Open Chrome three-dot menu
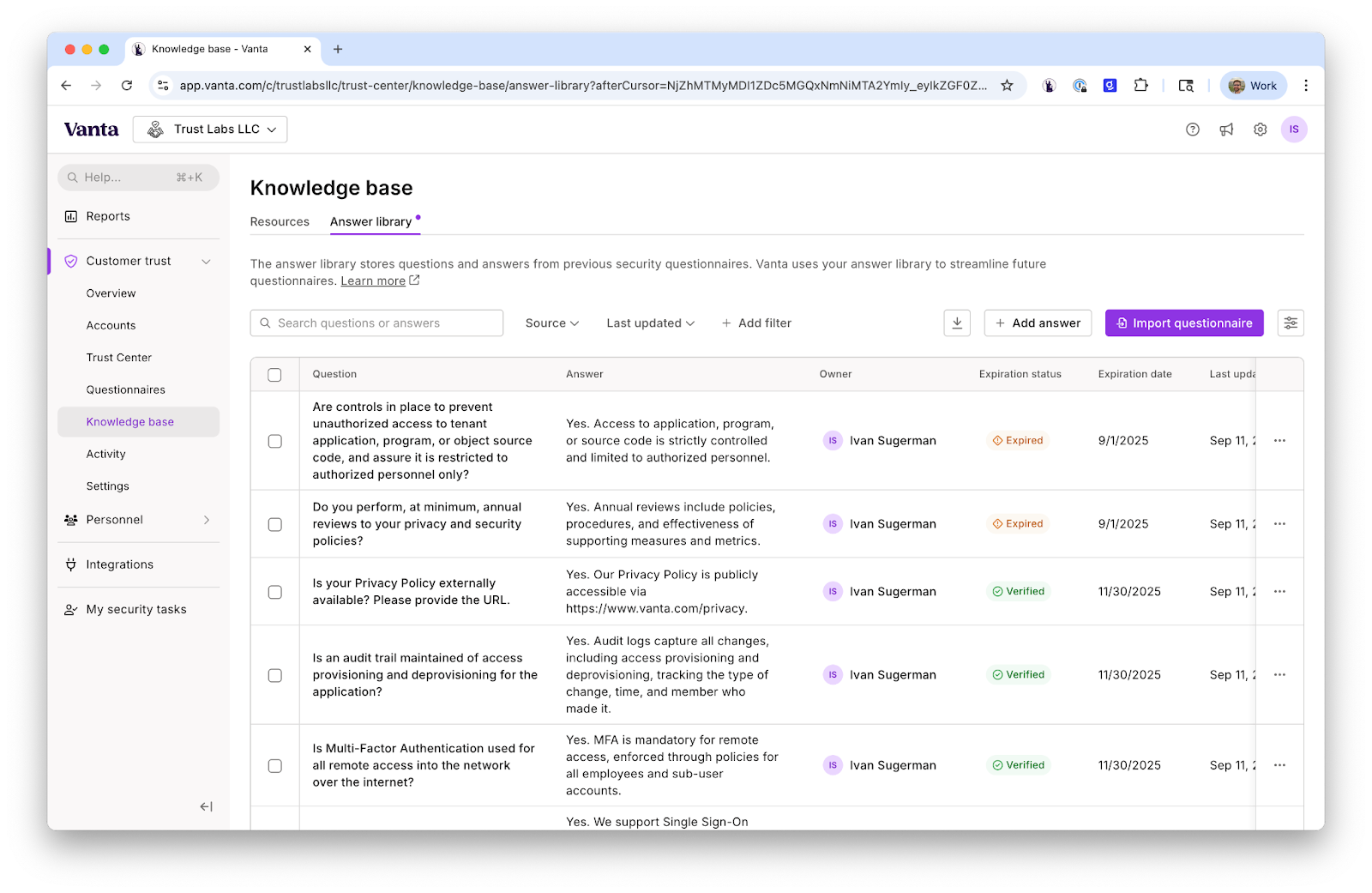 (1305, 86)
